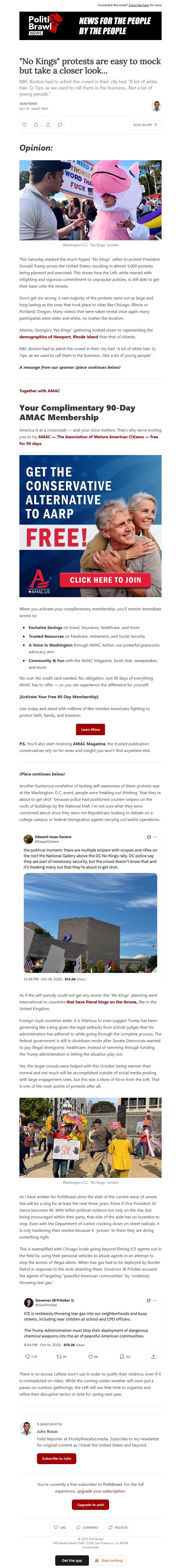Screen dimensions: 181x1568
Task: Follow the Subscribe here link at top
Action: (x=138, y=5)
